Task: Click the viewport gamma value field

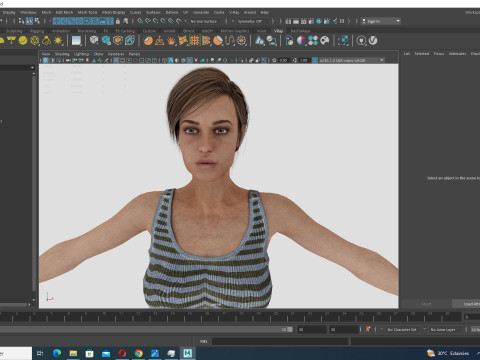Action: pyautogui.click(x=303, y=60)
